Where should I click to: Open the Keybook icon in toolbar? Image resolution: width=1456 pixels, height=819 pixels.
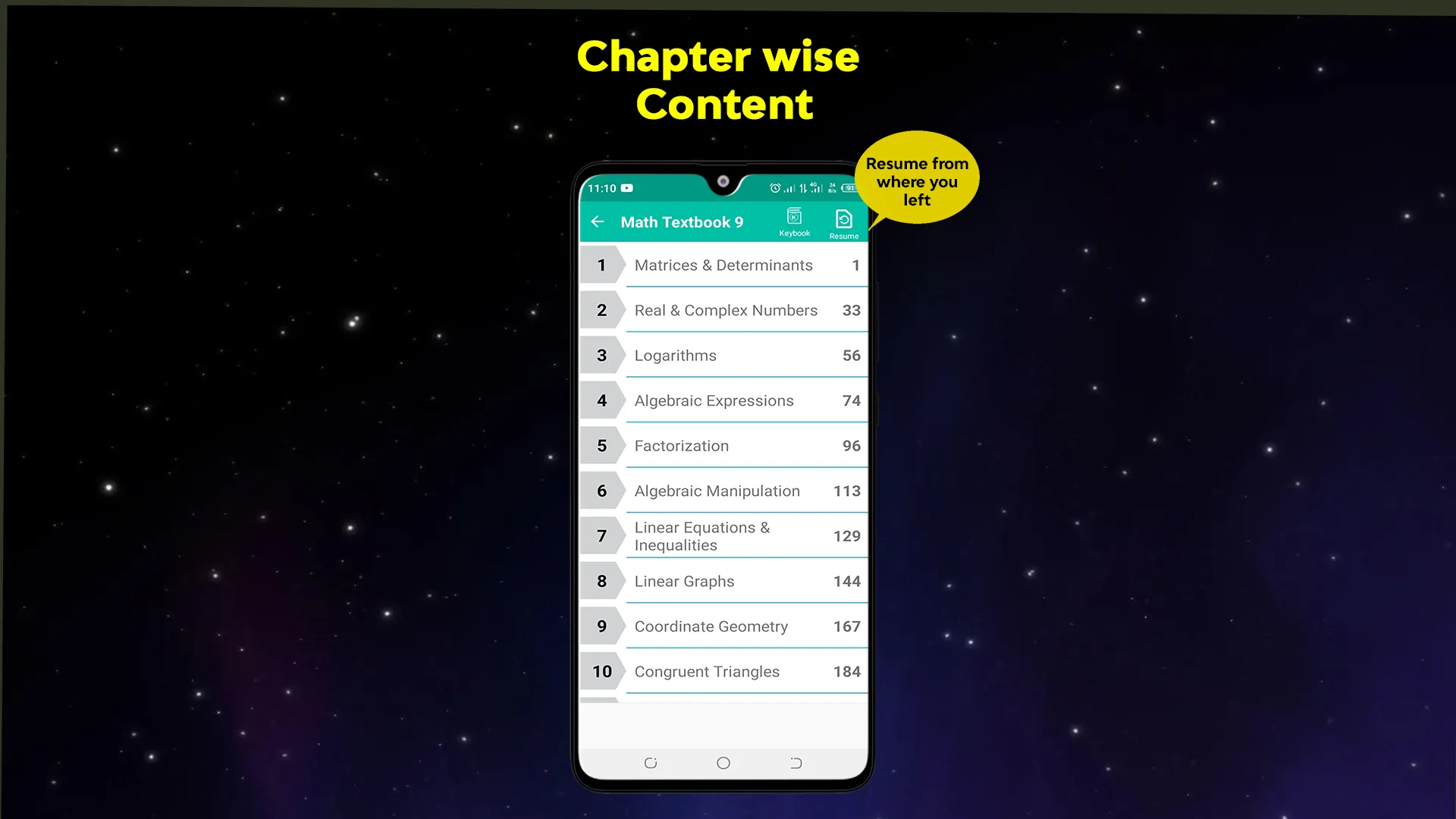tap(794, 220)
